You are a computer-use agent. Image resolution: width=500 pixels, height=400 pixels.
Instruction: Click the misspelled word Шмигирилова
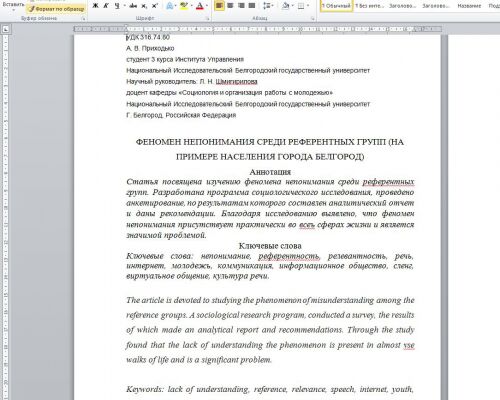[236, 82]
